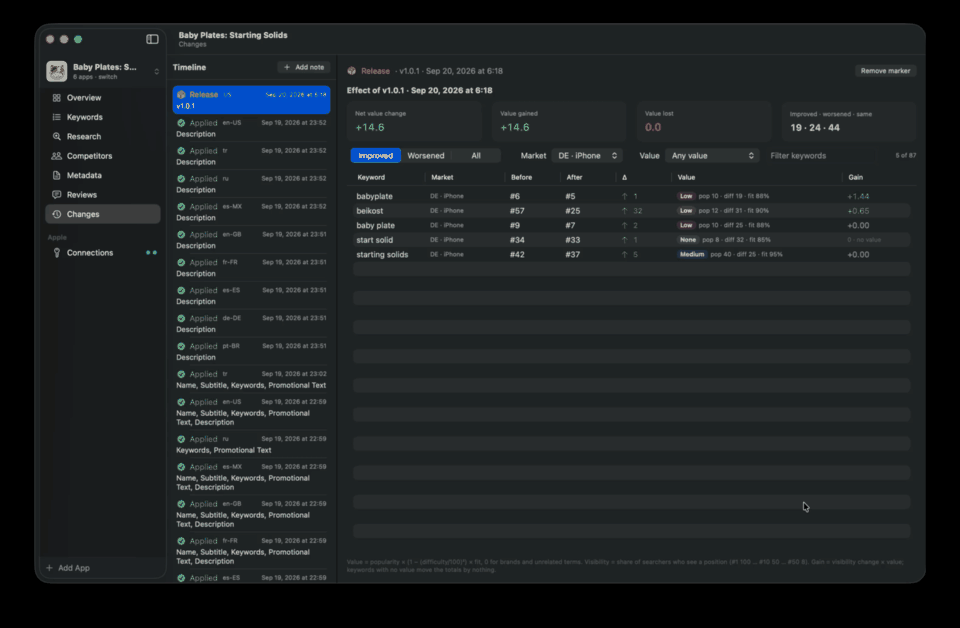Image resolution: width=960 pixels, height=628 pixels.
Task: Click the Add App button
Action: coord(68,568)
